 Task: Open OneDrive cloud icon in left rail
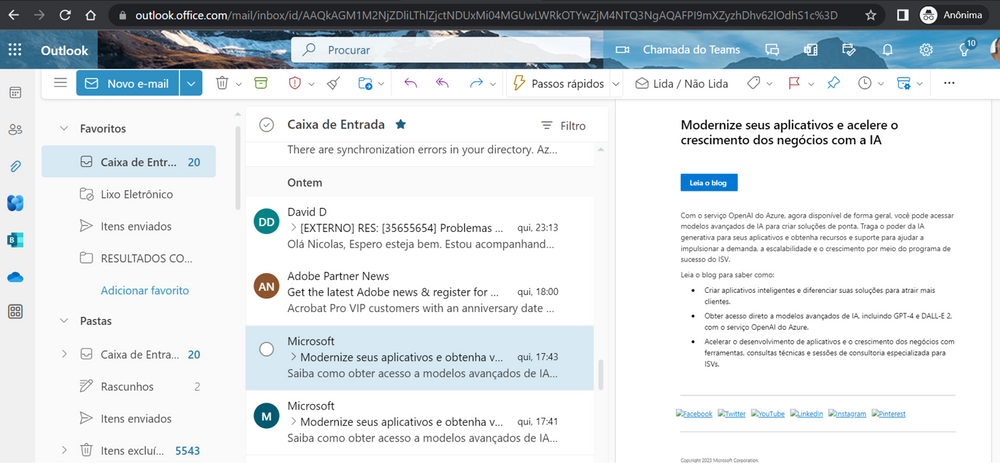tap(15, 277)
